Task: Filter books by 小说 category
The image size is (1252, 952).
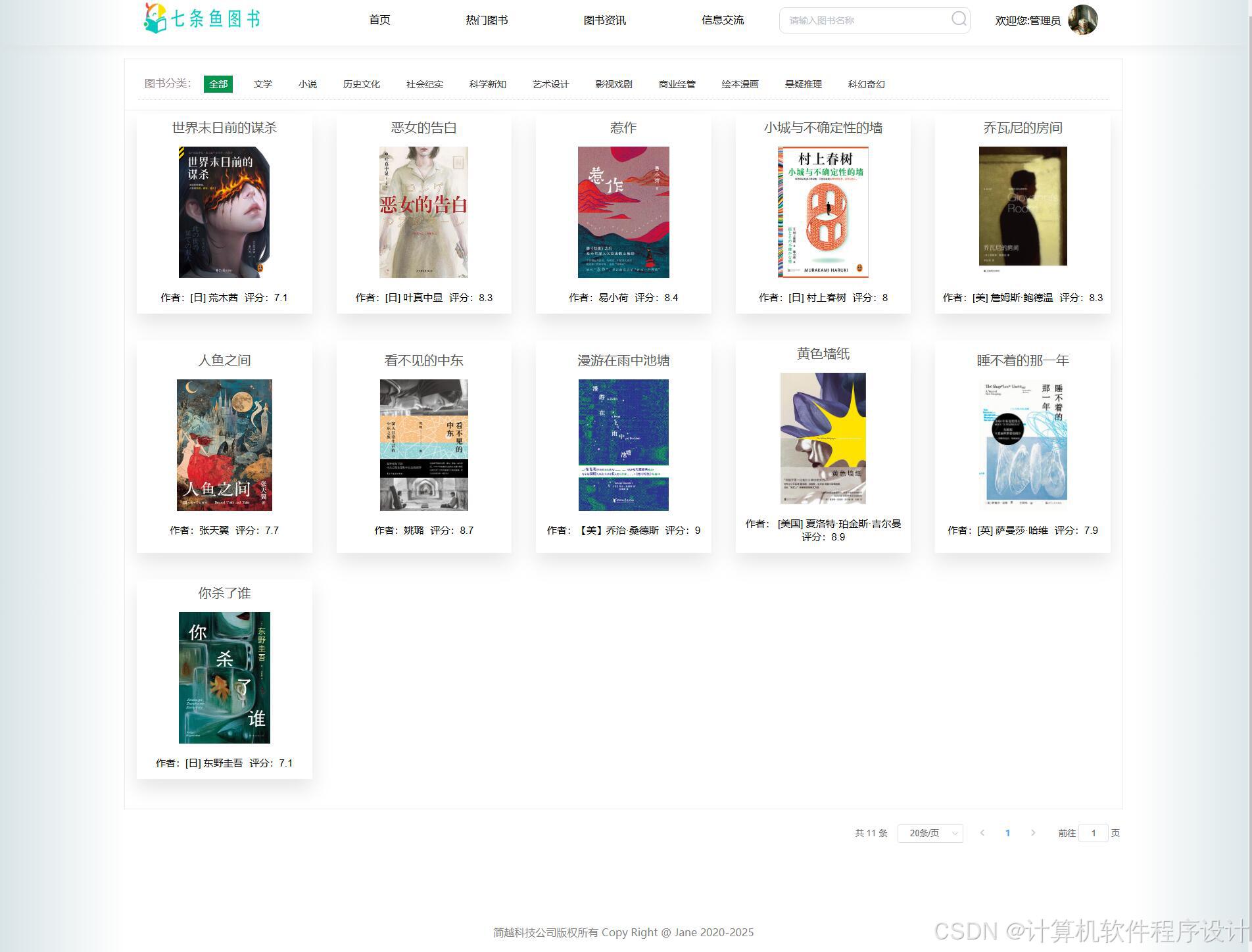Action: coord(308,84)
